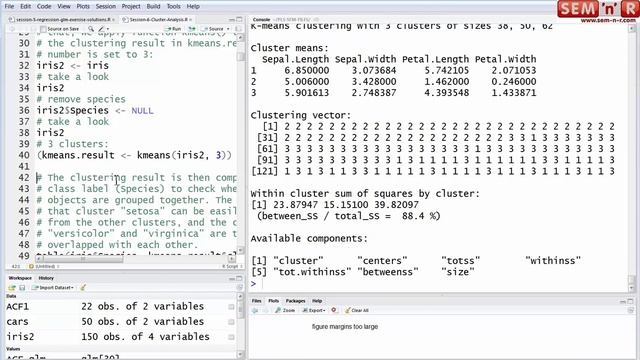Open the Build menu
Viewport: 640px width, 360px height.
(153, 7)
